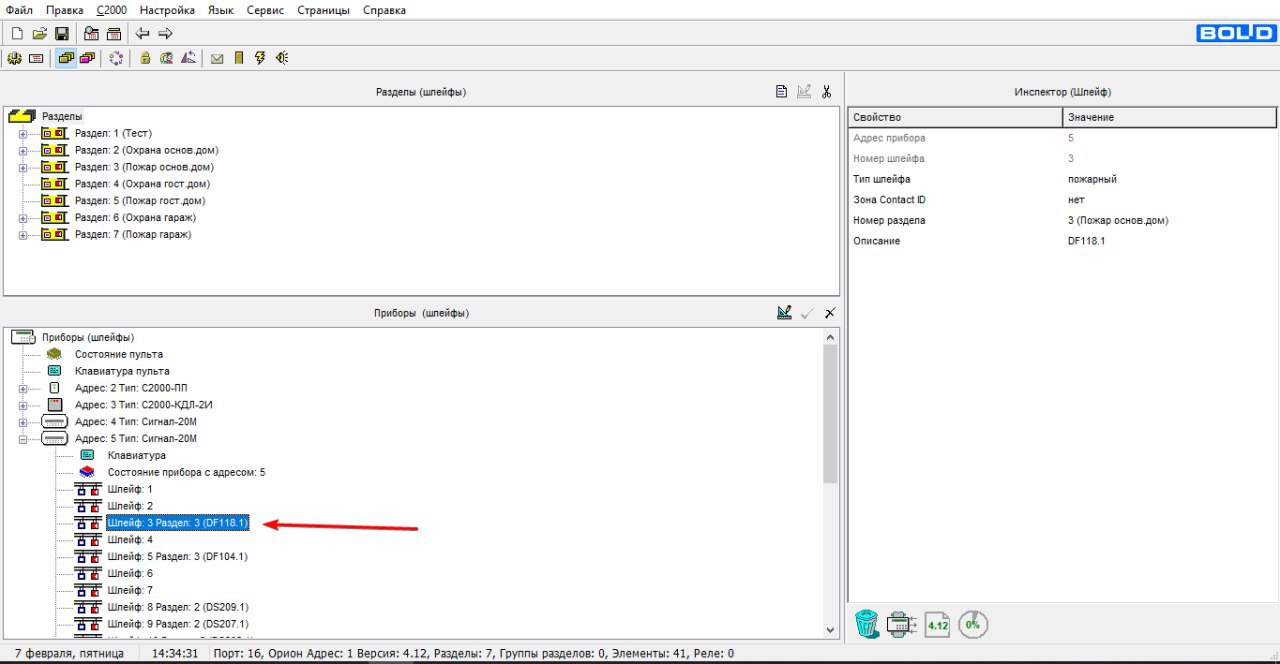Click the device icon beside the magnifier
The height and width of the screenshot is (664, 1280).
(x=114, y=33)
